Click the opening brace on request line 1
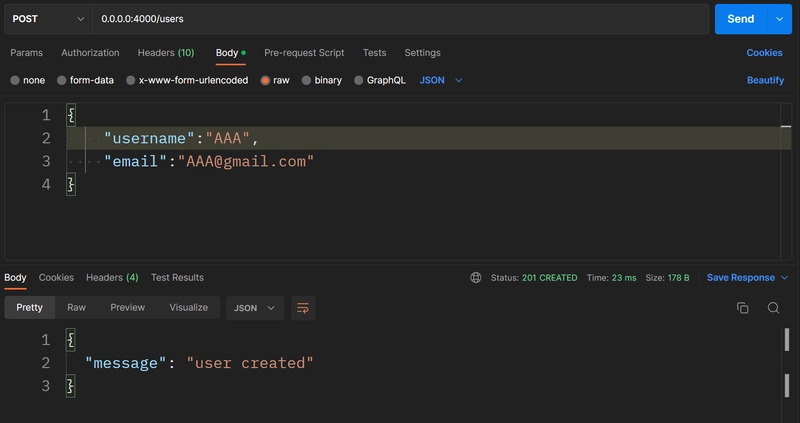 click(x=71, y=115)
